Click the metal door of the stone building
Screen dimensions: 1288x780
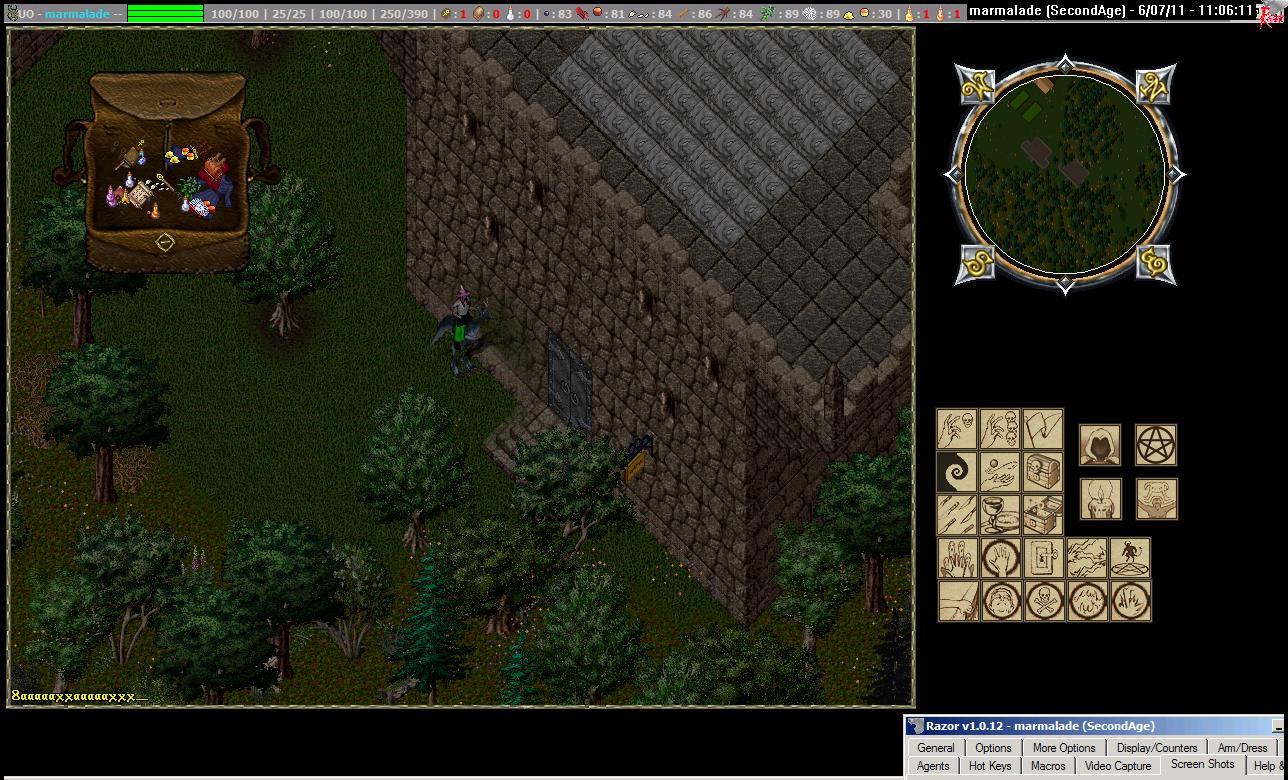coord(568,380)
